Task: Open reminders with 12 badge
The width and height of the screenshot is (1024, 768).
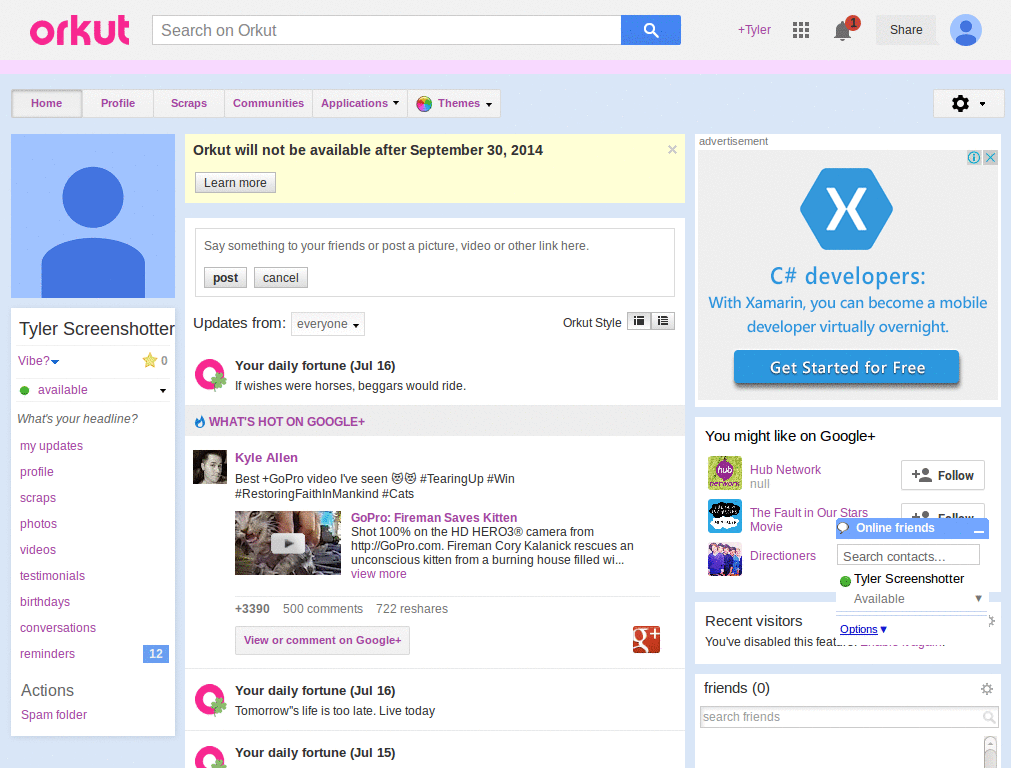Action: tap(93, 654)
